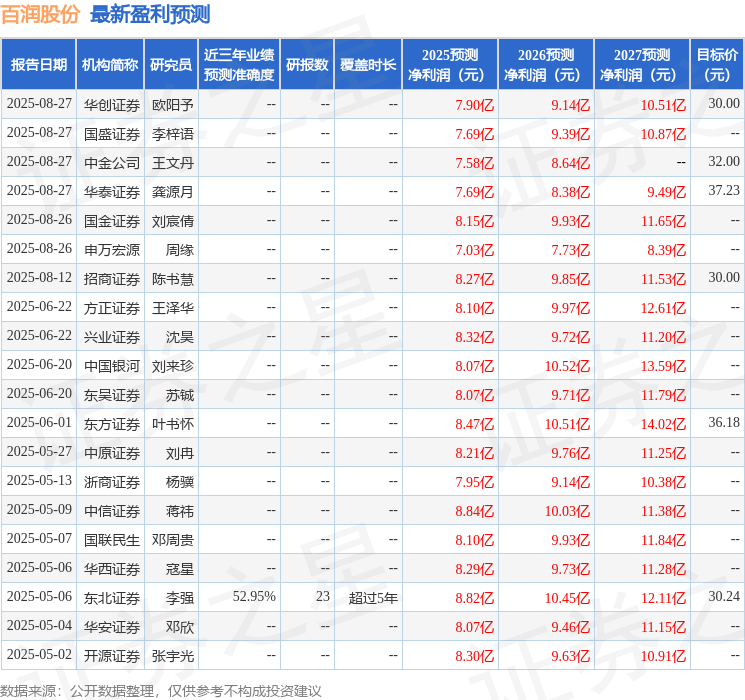Open 华创证券 institution link
Screen dimensions: 745x700
pos(112,105)
